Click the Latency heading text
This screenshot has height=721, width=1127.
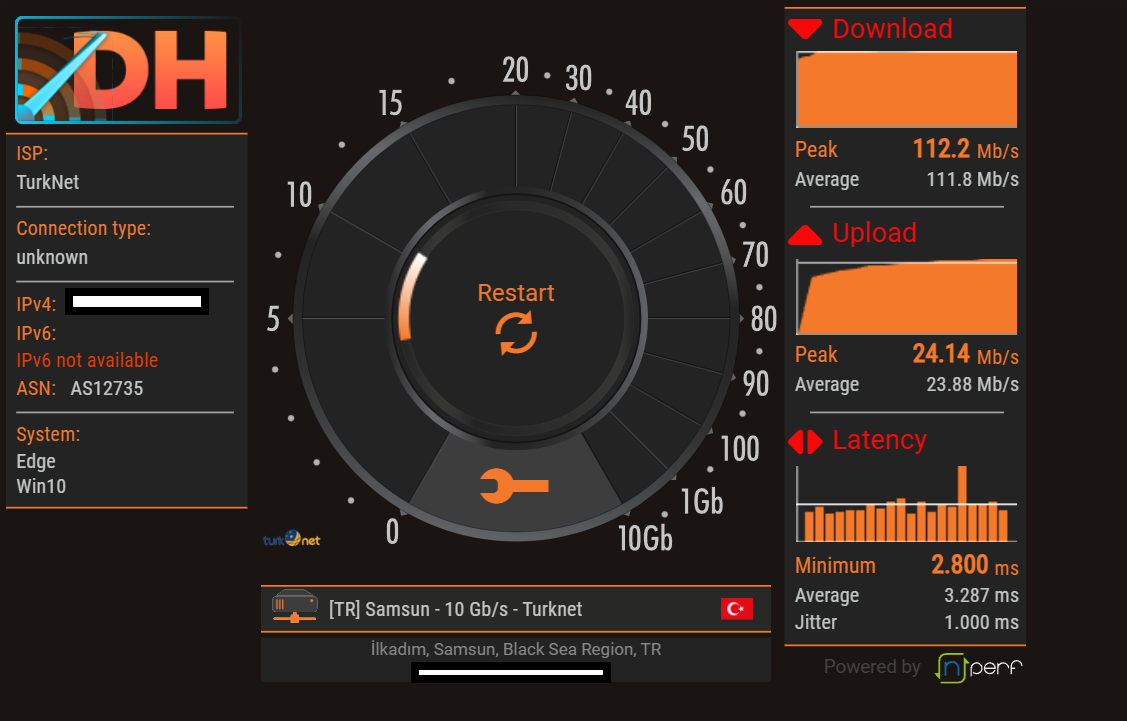pyautogui.click(x=880, y=439)
